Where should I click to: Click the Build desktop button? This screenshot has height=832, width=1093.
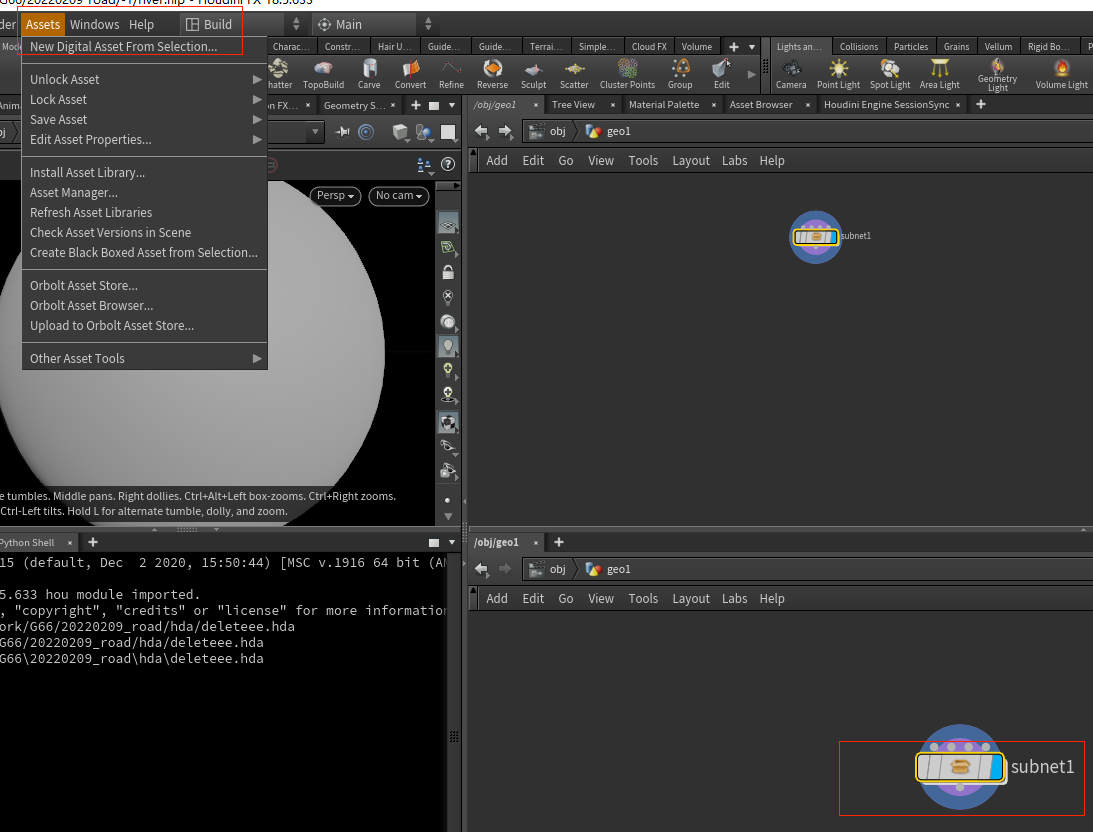209,24
